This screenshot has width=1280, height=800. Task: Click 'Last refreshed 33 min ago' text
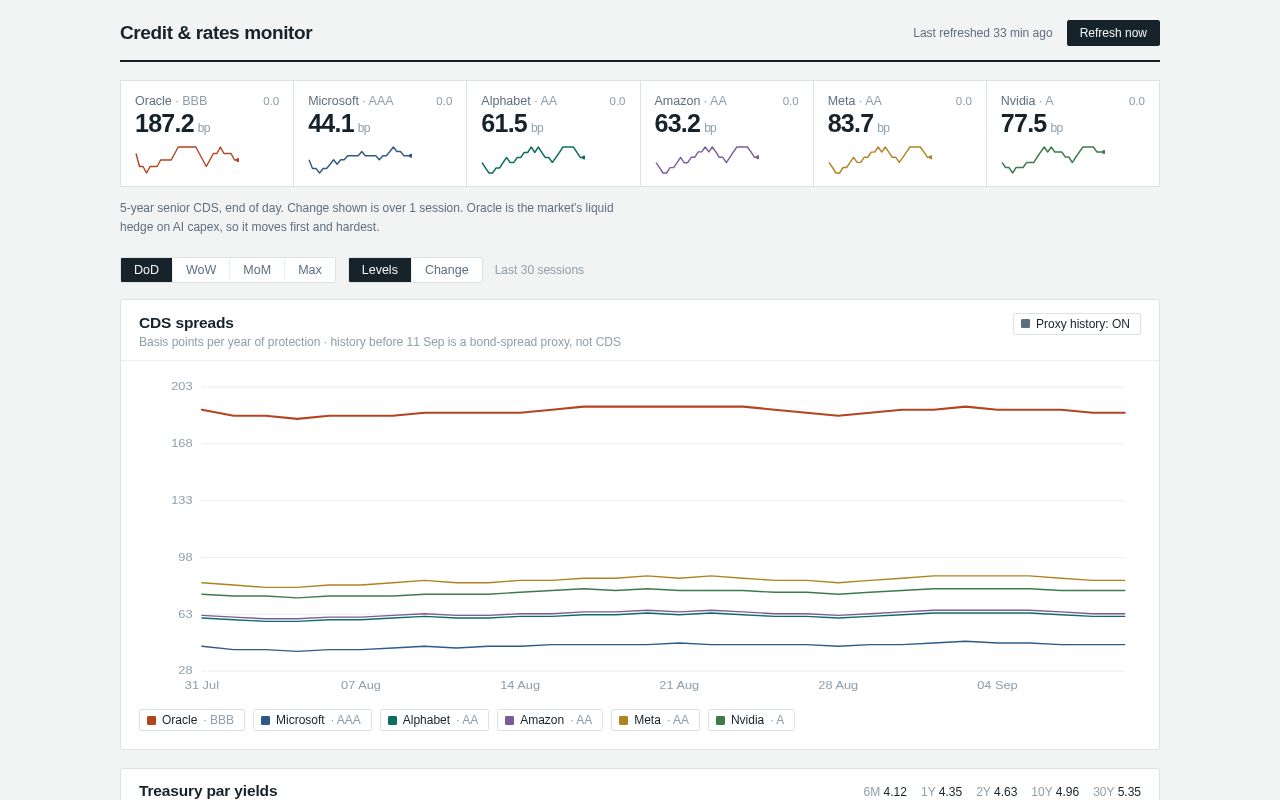pos(982,33)
